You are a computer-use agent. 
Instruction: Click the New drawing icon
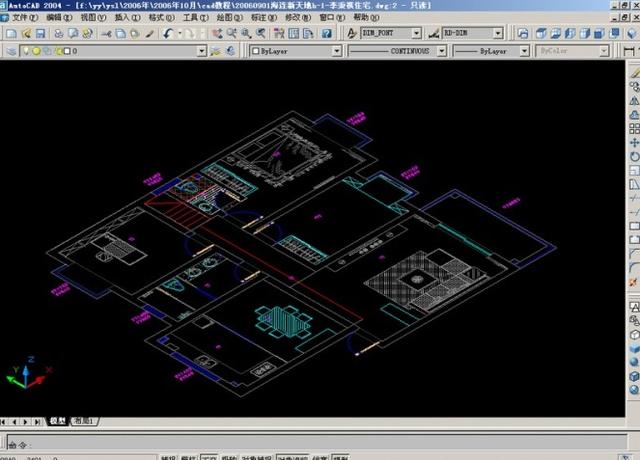[12, 33]
